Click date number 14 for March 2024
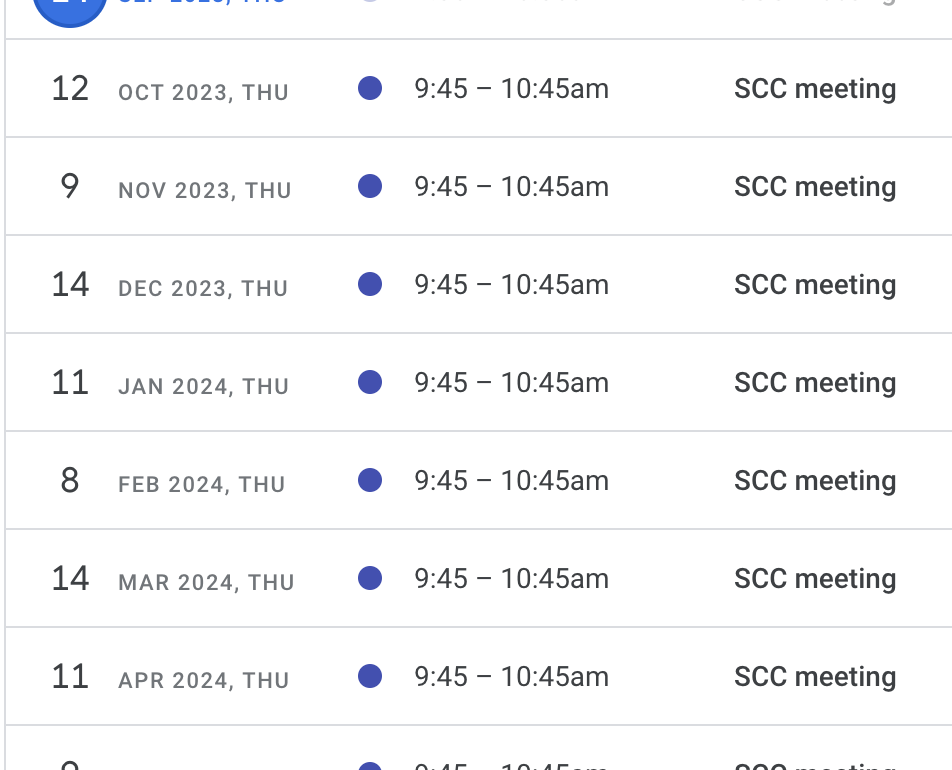Screen dimensions: 952x770 point(70,579)
